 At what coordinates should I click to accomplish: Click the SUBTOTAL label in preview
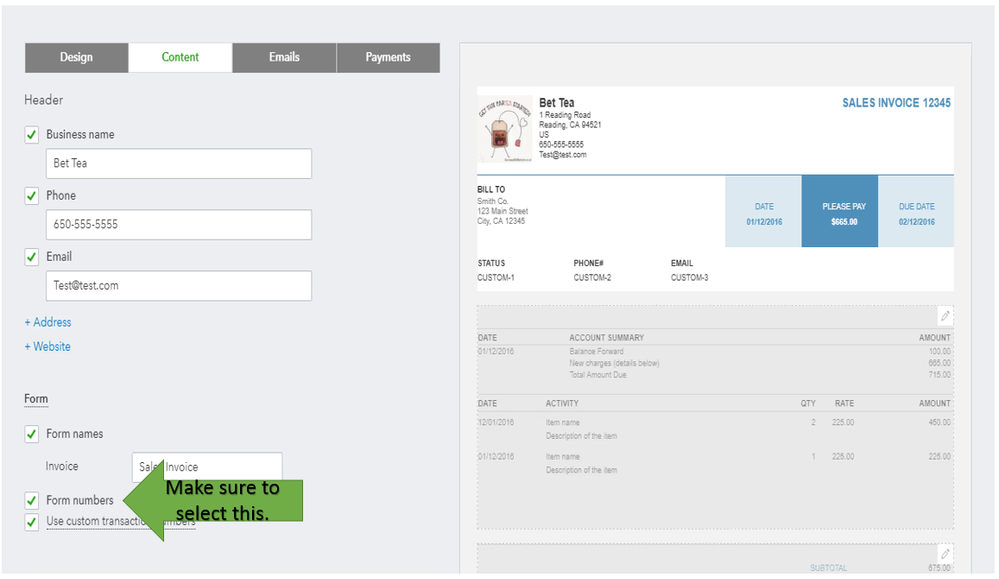point(828,568)
